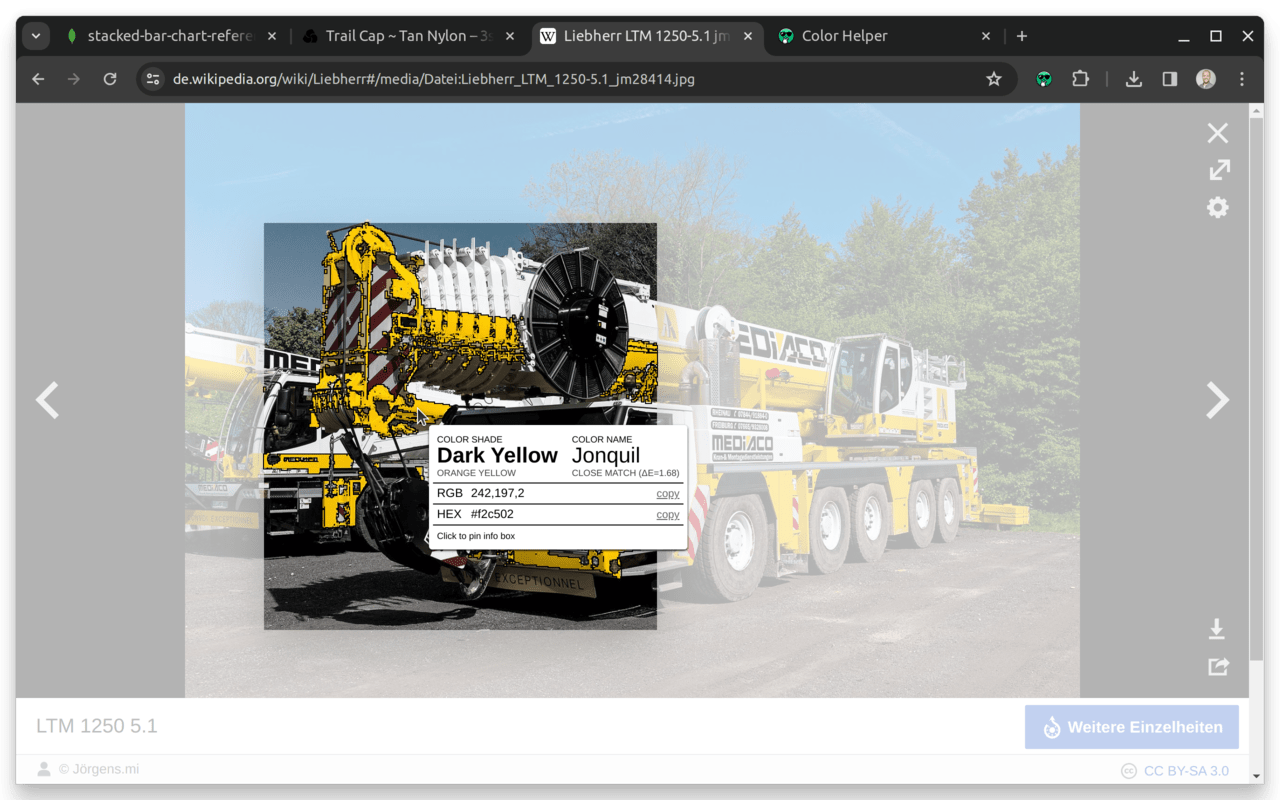Select the Liebherr LTM 1250-5.1 tab
1280x800 pixels.
[x=647, y=36]
